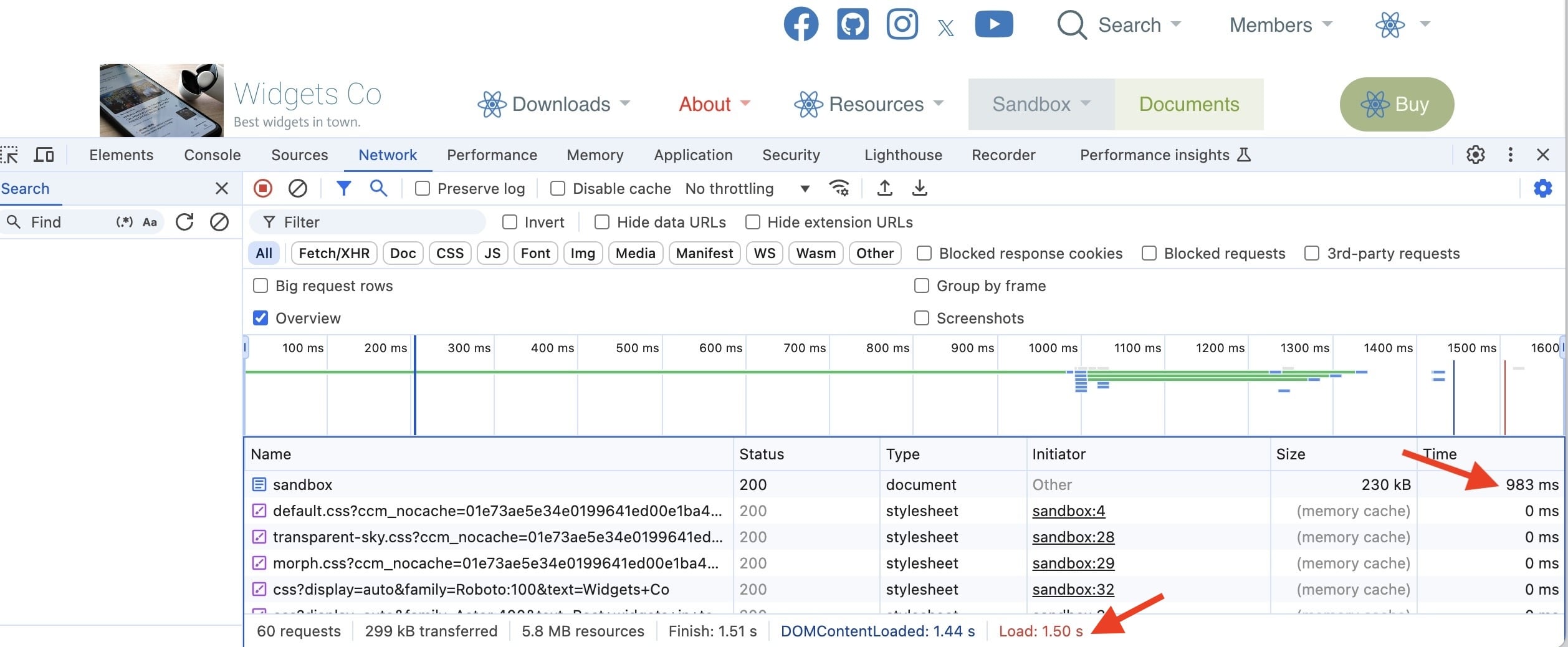Open the GitHub social icon
The width and height of the screenshot is (1568, 647).
click(x=852, y=25)
